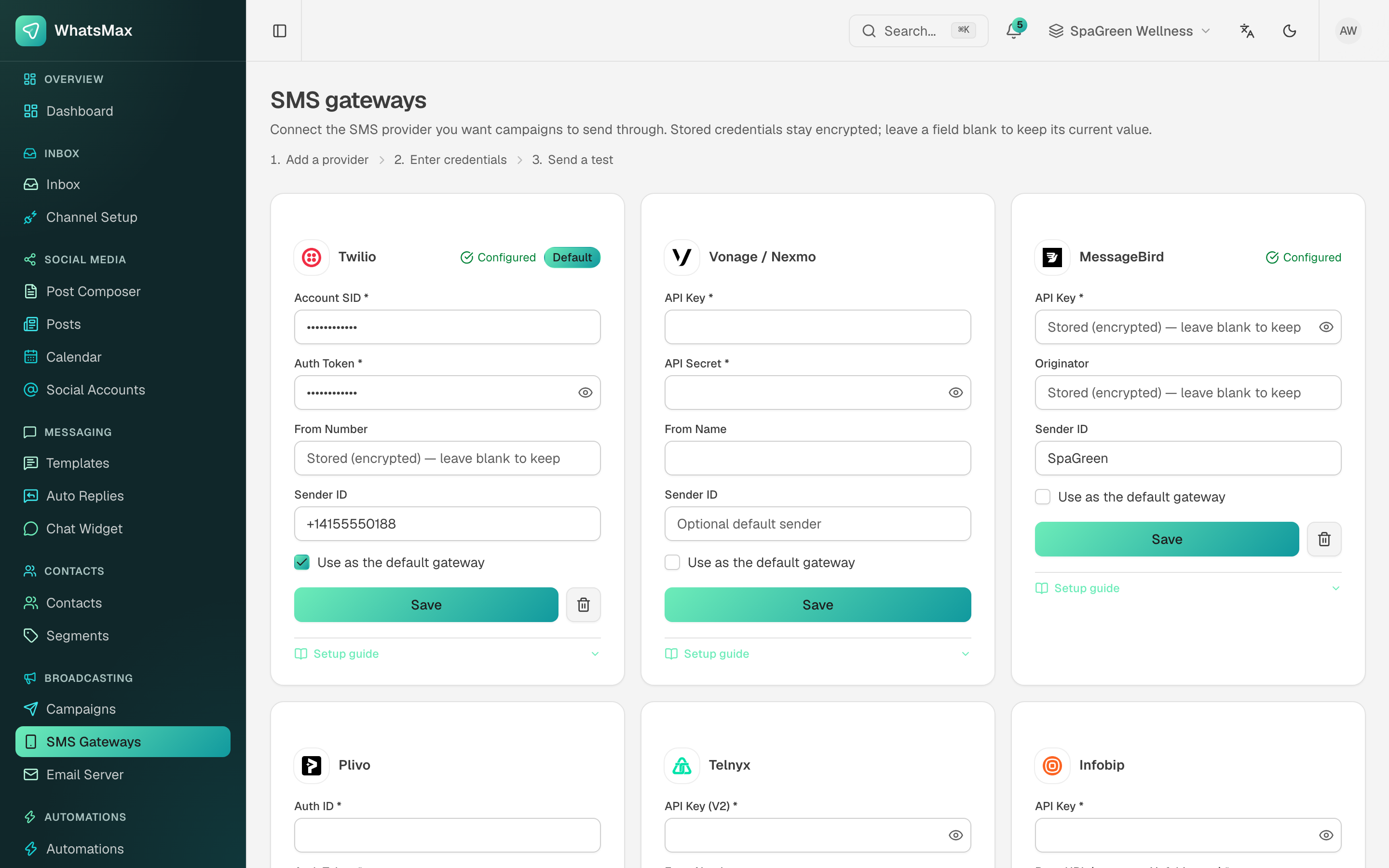Click the Plivo provider logo

[x=312, y=765]
